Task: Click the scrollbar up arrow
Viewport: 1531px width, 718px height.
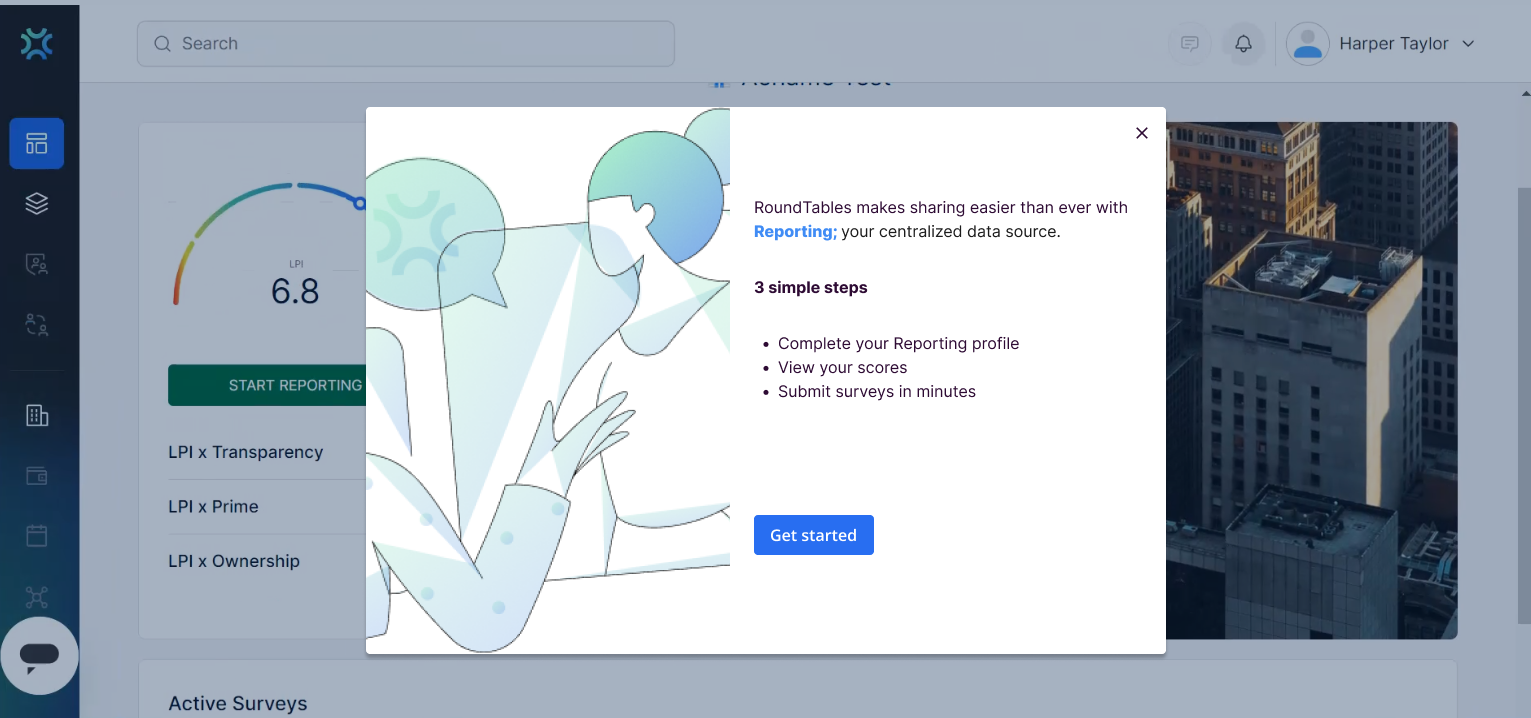Action: click(1524, 93)
